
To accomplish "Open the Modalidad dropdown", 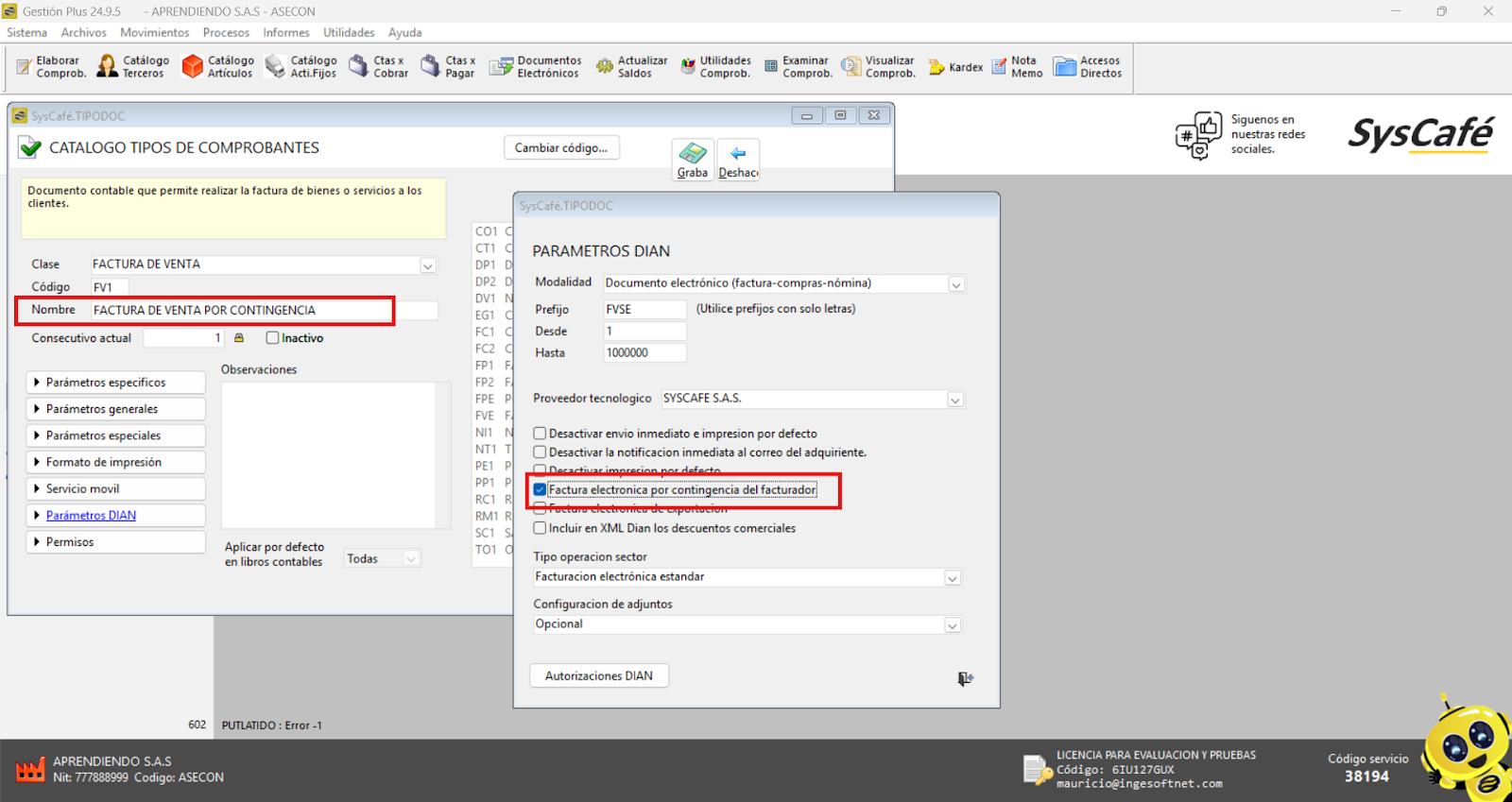I will 955,284.
